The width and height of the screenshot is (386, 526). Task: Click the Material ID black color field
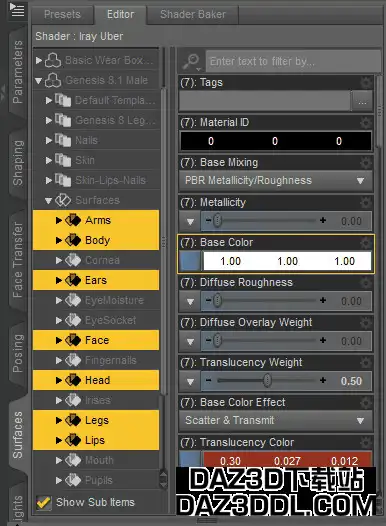pyautogui.click(x=276, y=141)
